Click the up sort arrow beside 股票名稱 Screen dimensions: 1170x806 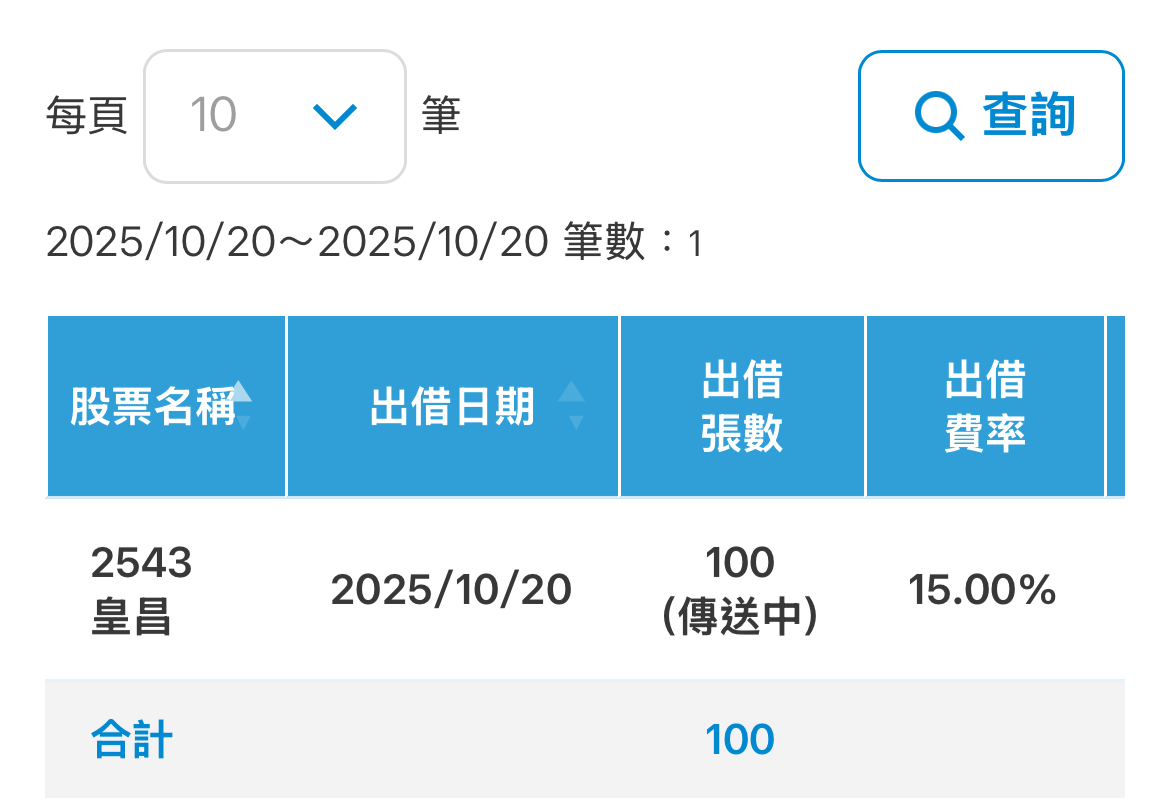pos(242,391)
